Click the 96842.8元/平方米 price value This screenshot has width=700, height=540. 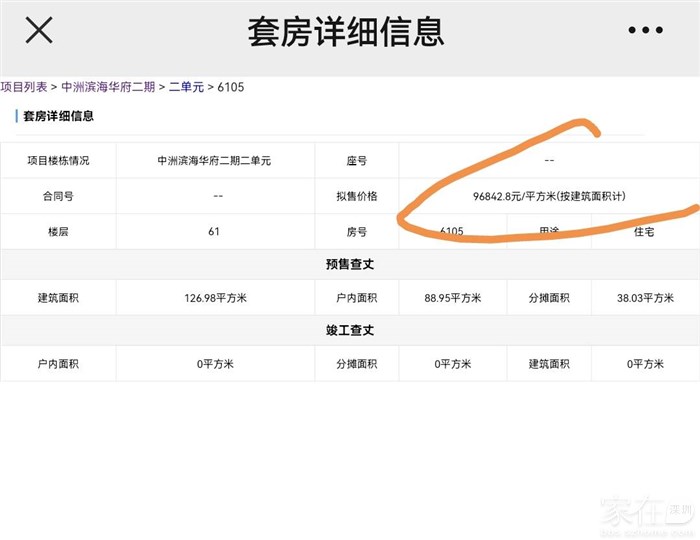click(549, 196)
